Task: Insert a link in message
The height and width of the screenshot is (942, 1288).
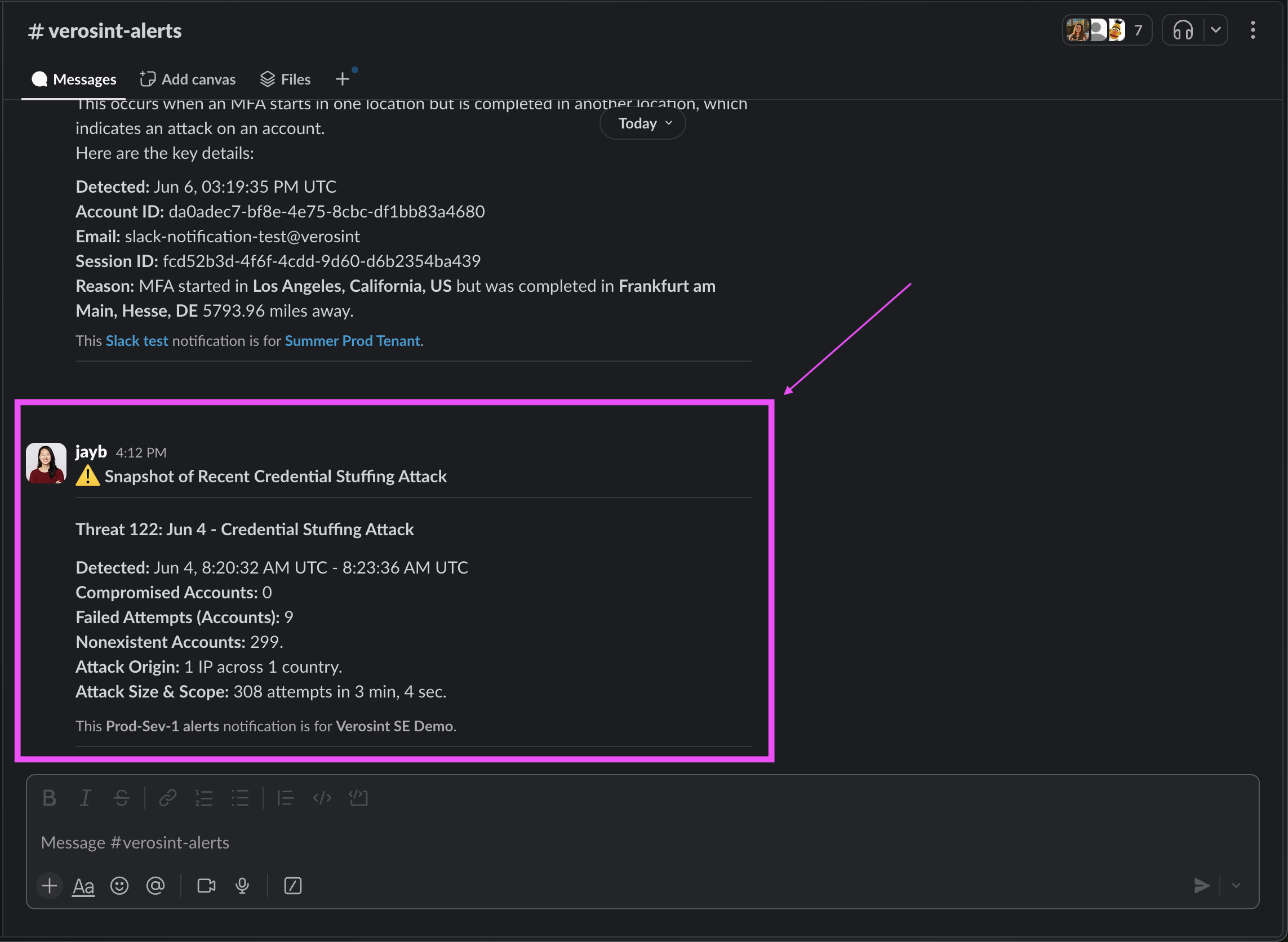Action: pos(168,798)
